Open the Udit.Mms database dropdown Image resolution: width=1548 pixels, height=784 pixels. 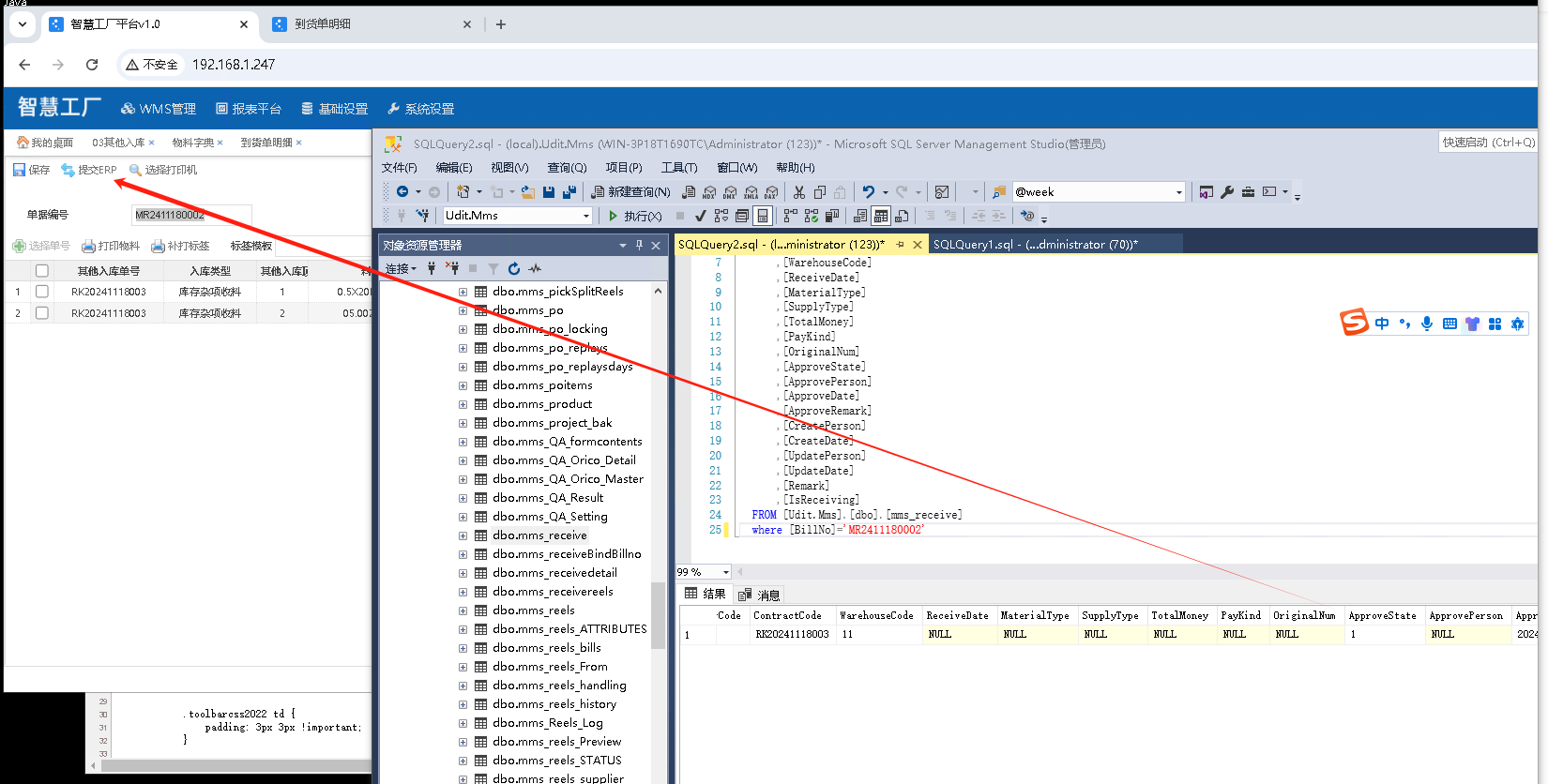[x=586, y=216]
